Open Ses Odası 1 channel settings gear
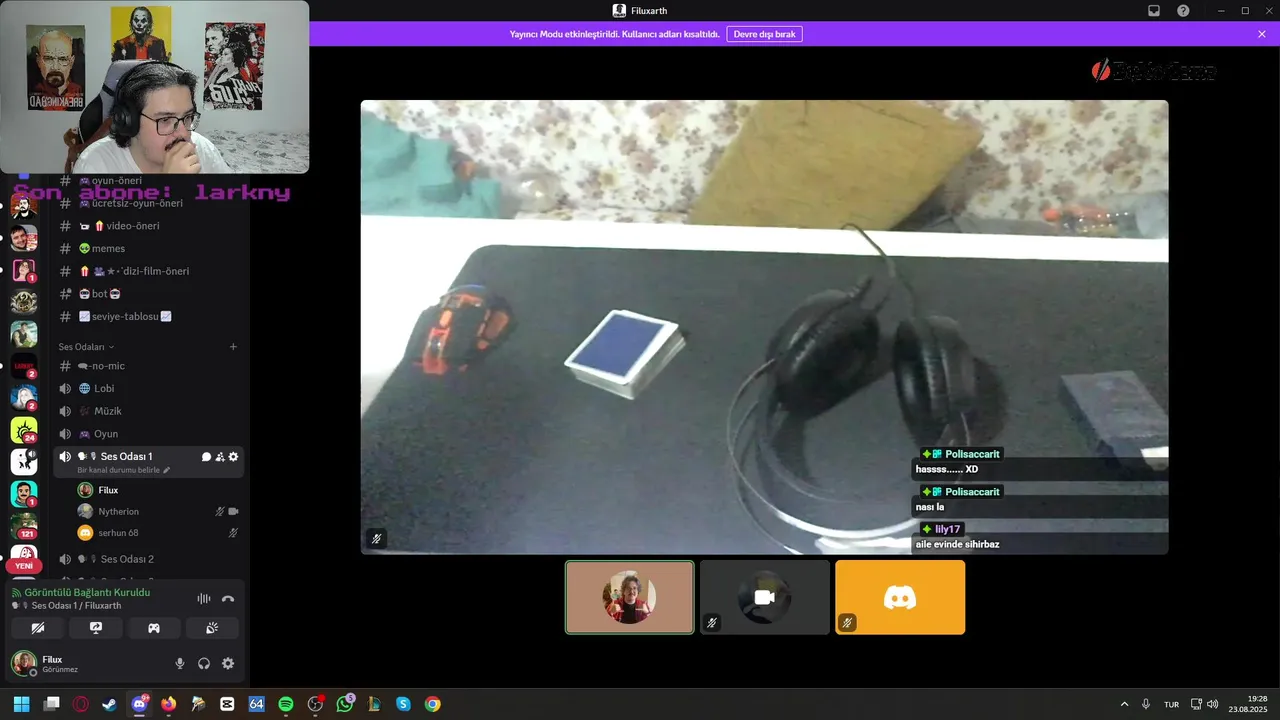Image resolution: width=1280 pixels, height=720 pixels. coord(234,457)
